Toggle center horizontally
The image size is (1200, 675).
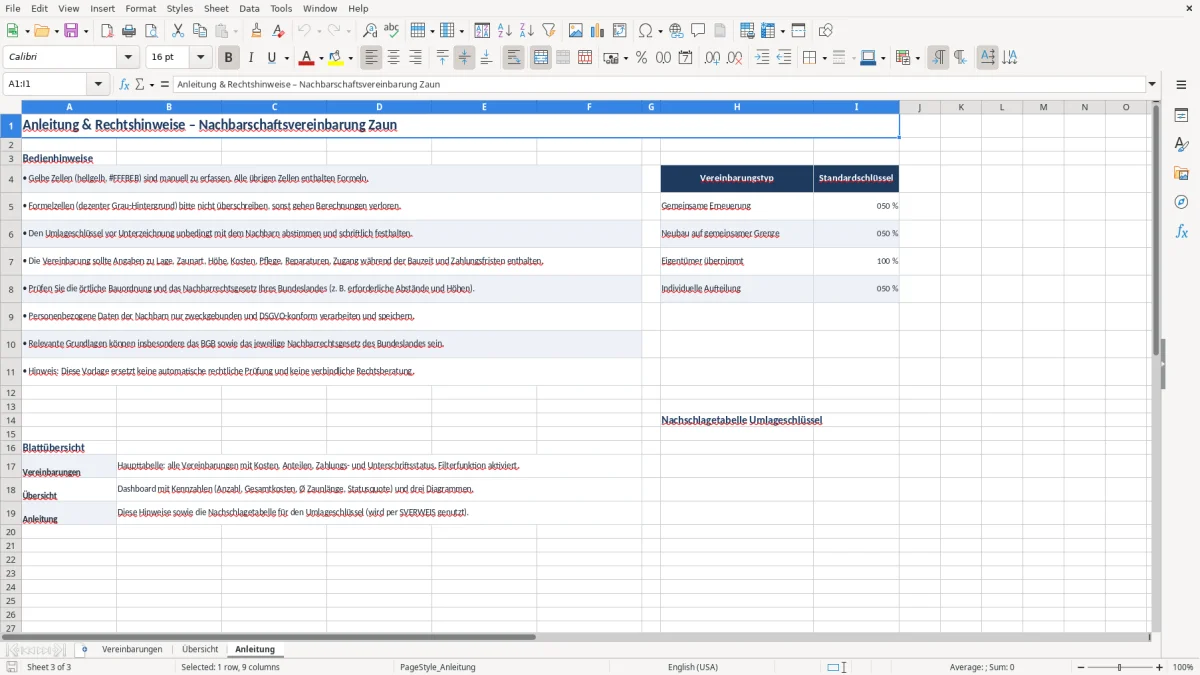pyautogui.click(x=394, y=58)
